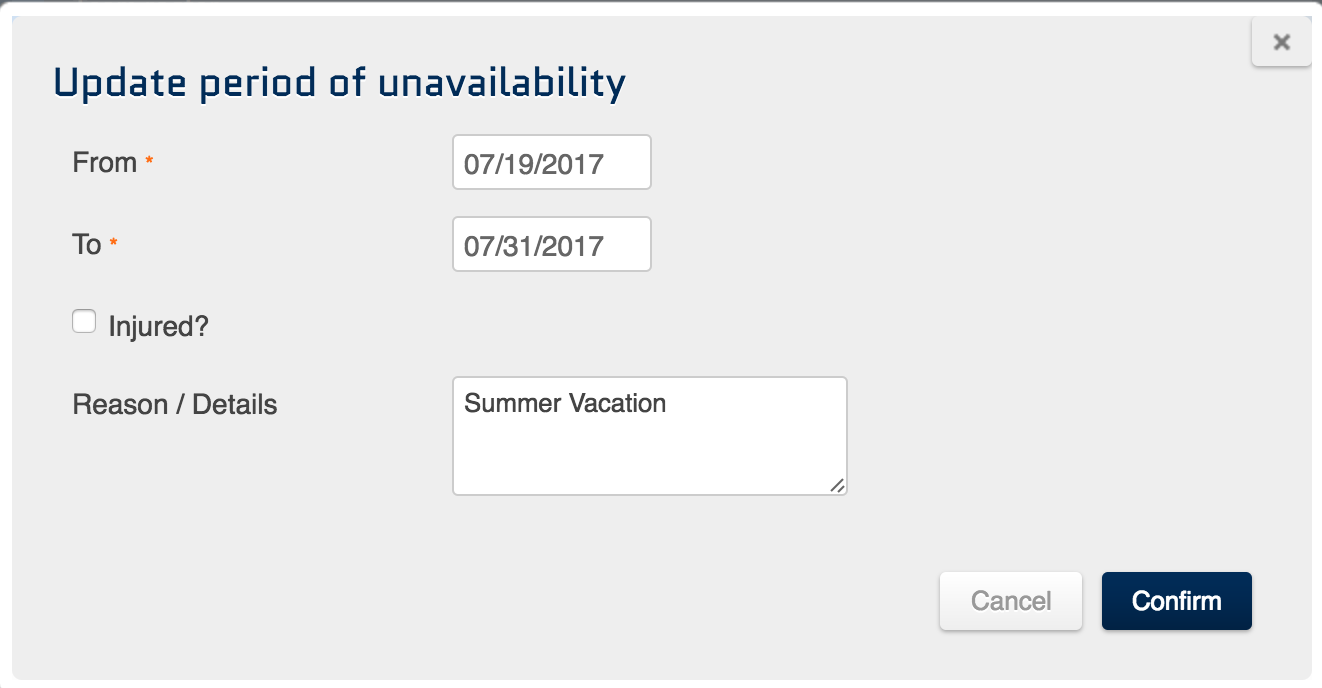
Task: Click the orange asterisk beside From
Action: [149, 161]
